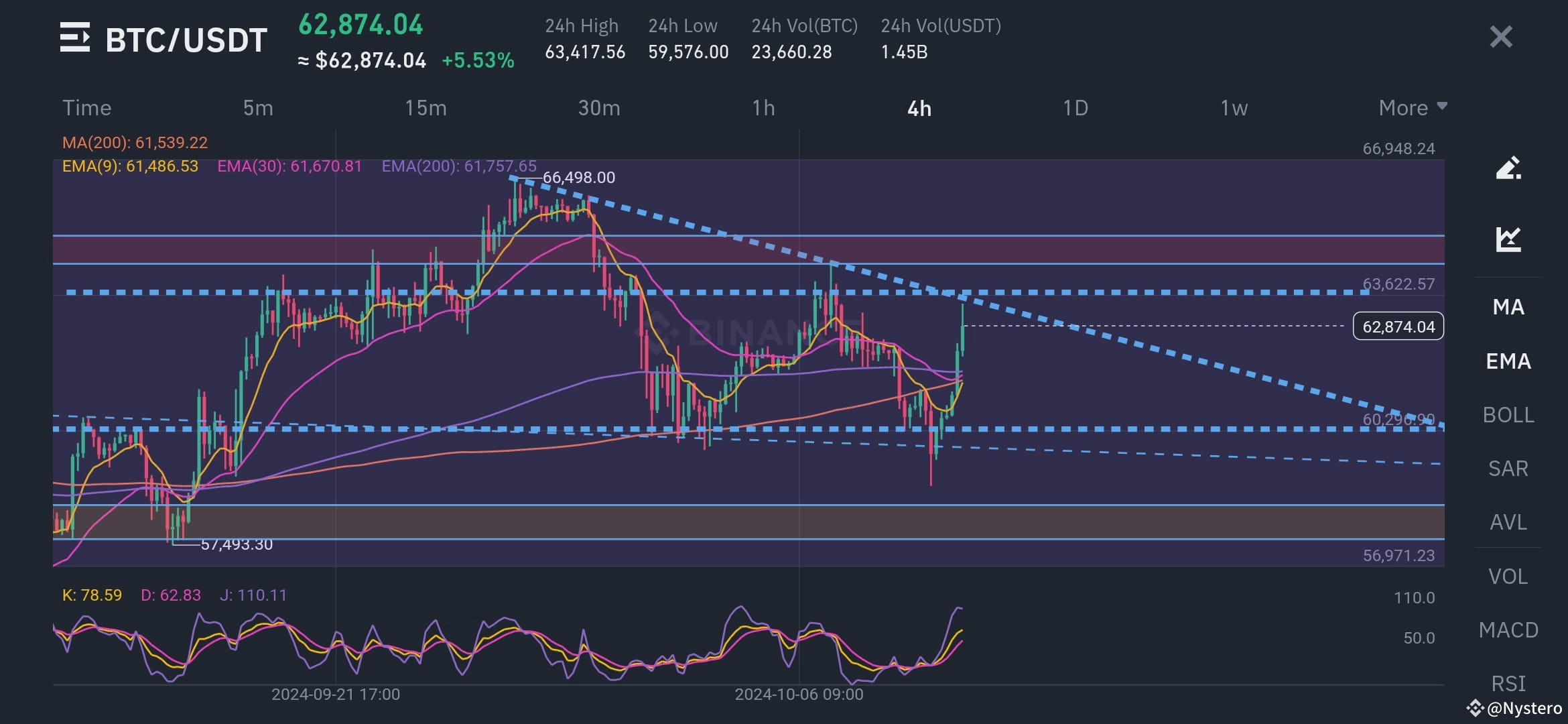Image resolution: width=1568 pixels, height=724 pixels.
Task: Open the Time line-chart view
Action: coord(87,107)
